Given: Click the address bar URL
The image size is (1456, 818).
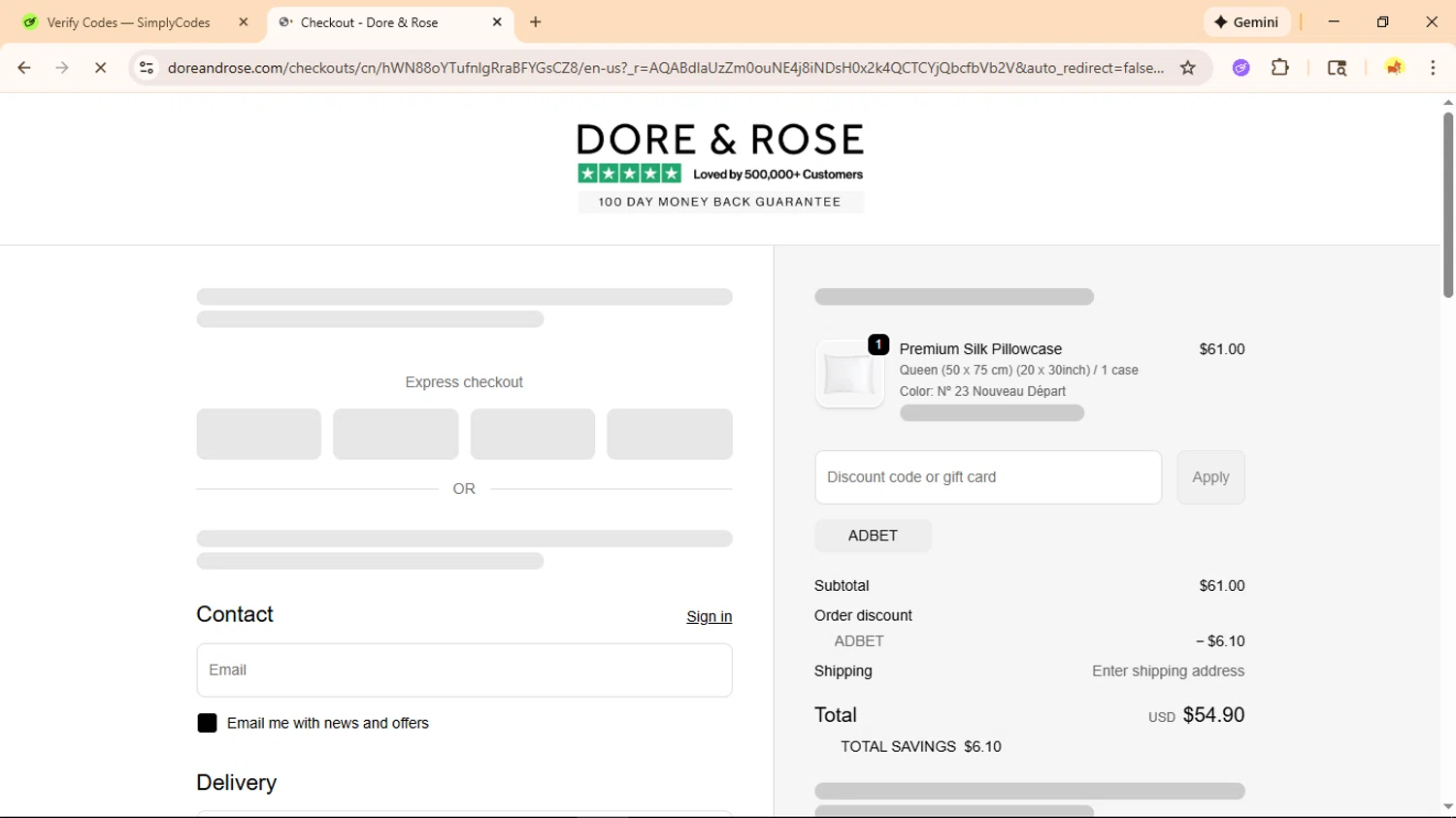Looking at the screenshot, I should 665,68.
